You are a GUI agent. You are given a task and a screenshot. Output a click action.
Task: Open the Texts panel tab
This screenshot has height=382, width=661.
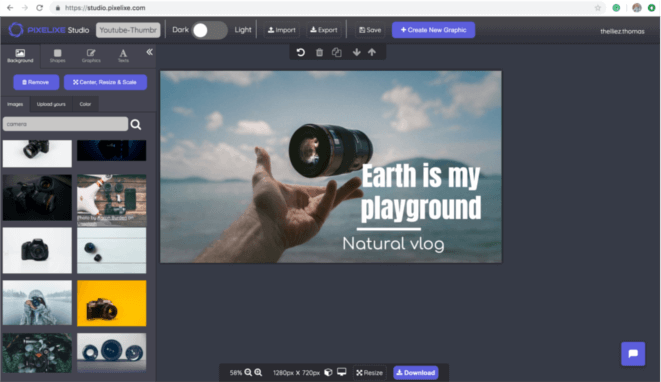point(123,56)
